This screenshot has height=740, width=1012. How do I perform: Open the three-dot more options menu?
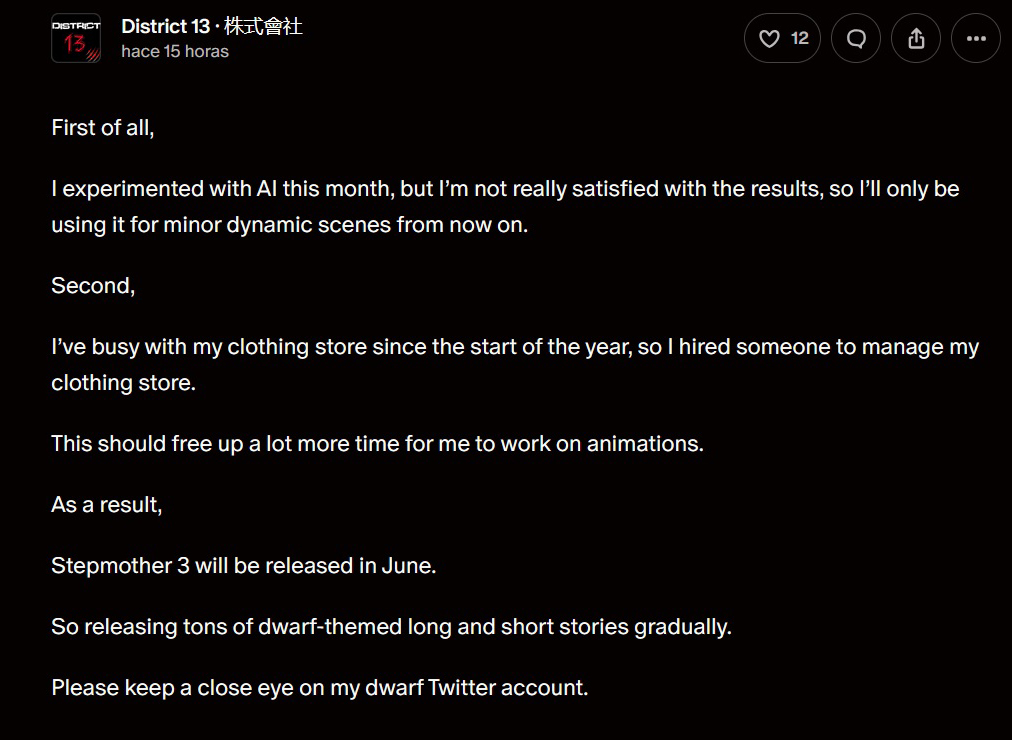click(x=976, y=39)
